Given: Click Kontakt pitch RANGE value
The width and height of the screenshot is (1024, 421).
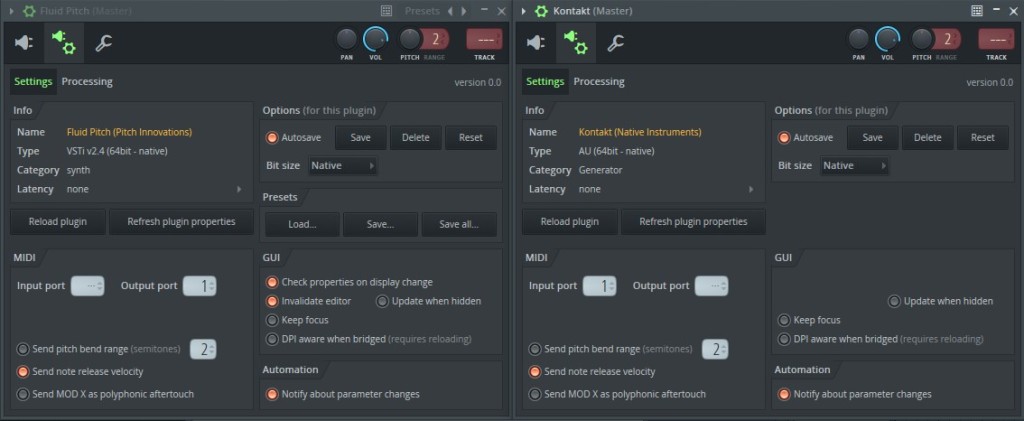Looking at the screenshot, I should point(947,39).
